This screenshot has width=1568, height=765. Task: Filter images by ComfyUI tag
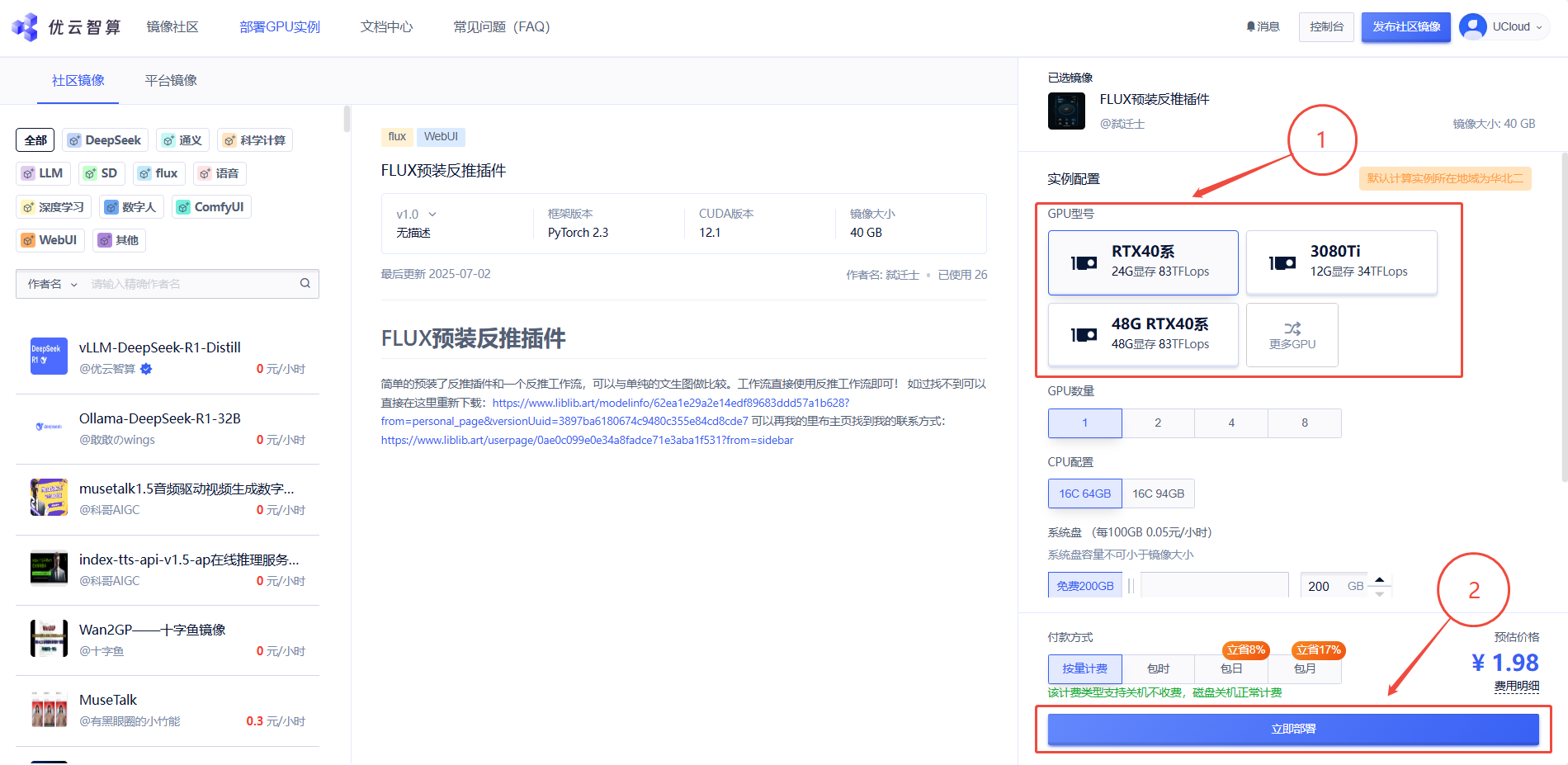(211, 207)
